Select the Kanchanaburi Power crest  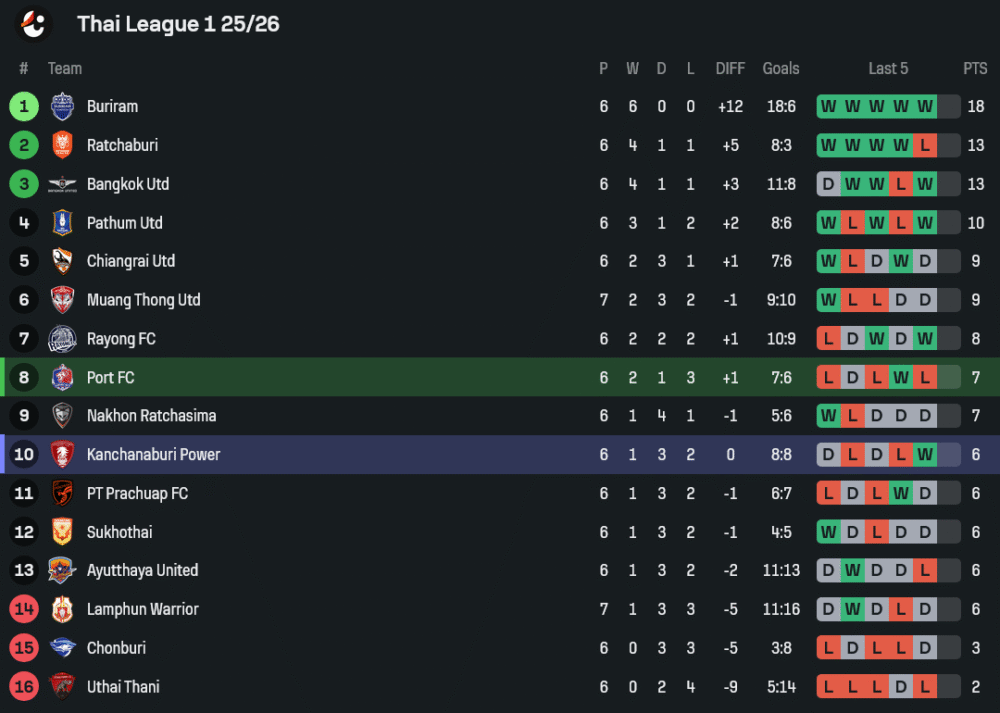[62, 455]
